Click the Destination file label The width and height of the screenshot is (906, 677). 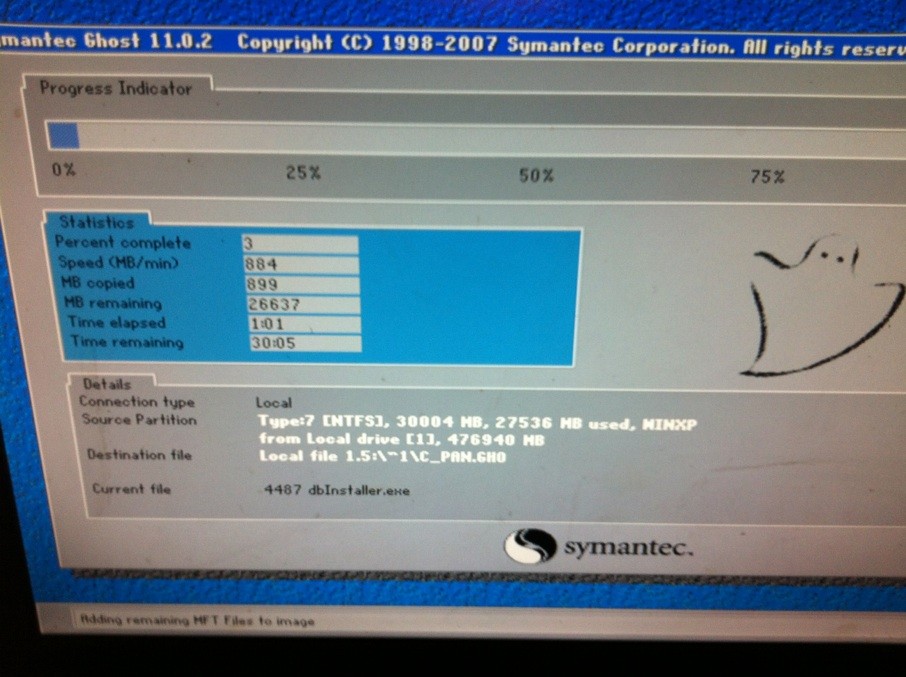coord(139,455)
